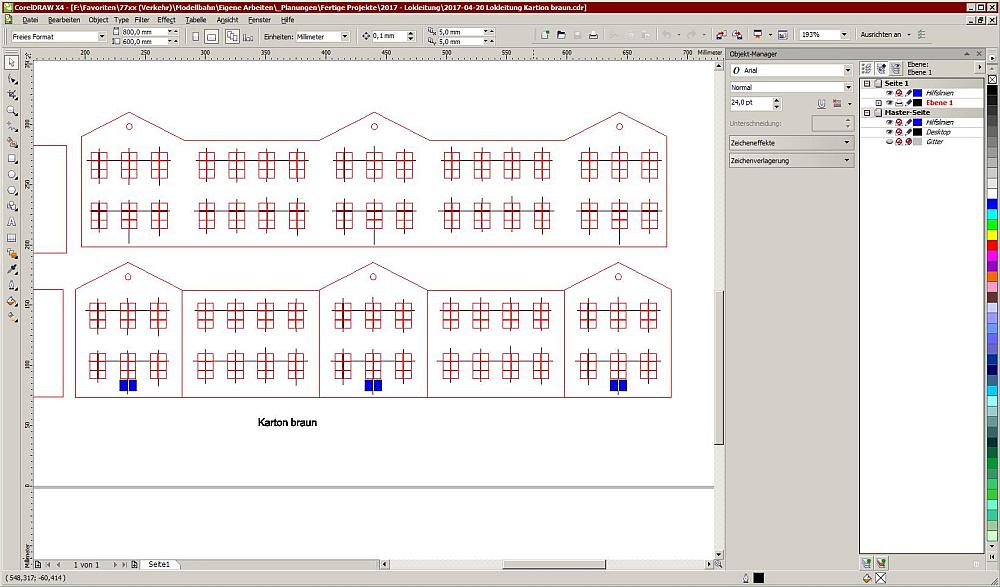Viewport: 1000px width, 587px height.
Task: Click the Export icon
Action: pyautogui.click(x=737, y=36)
